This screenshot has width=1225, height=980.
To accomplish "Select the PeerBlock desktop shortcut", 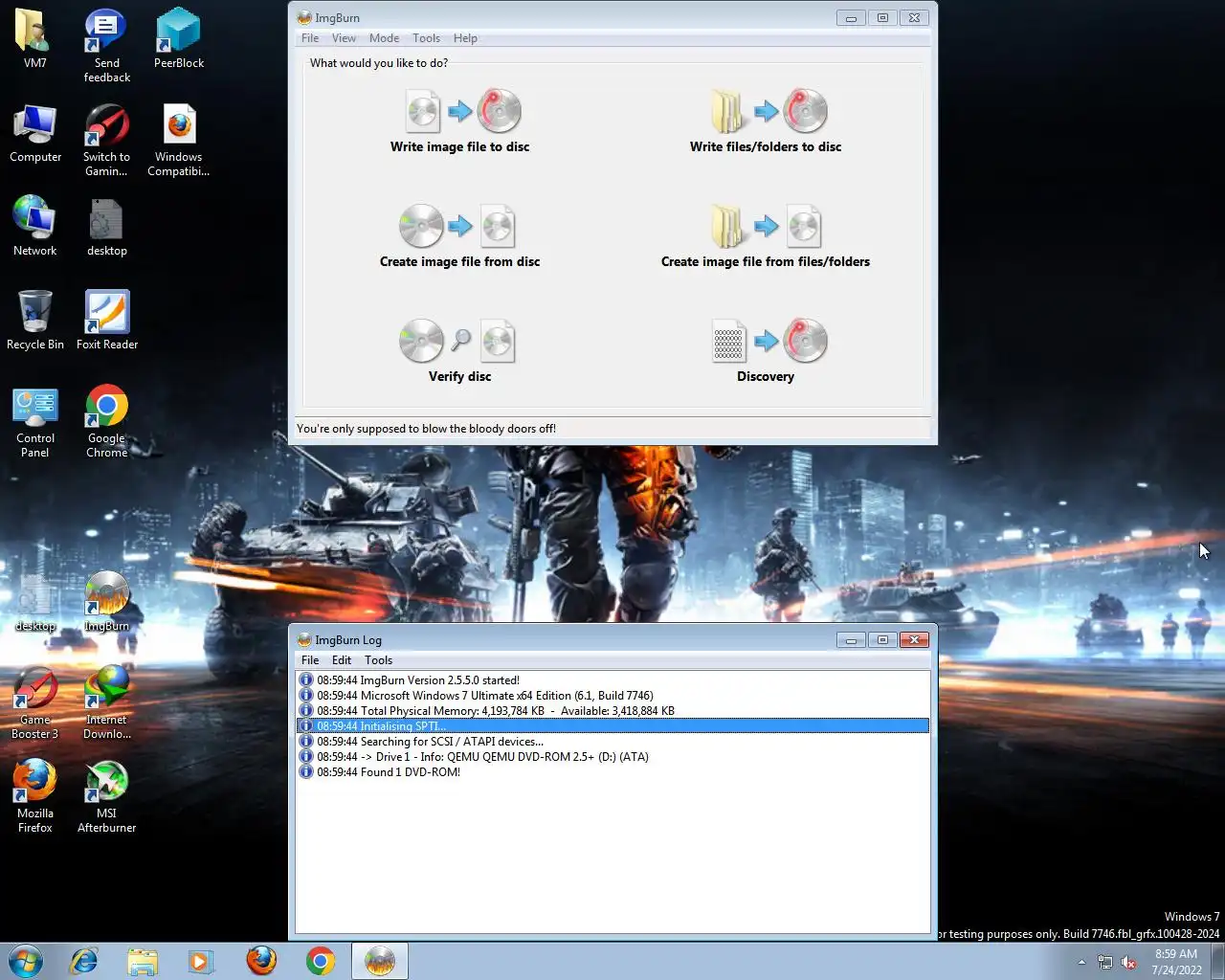I will [x=179, y=38].
